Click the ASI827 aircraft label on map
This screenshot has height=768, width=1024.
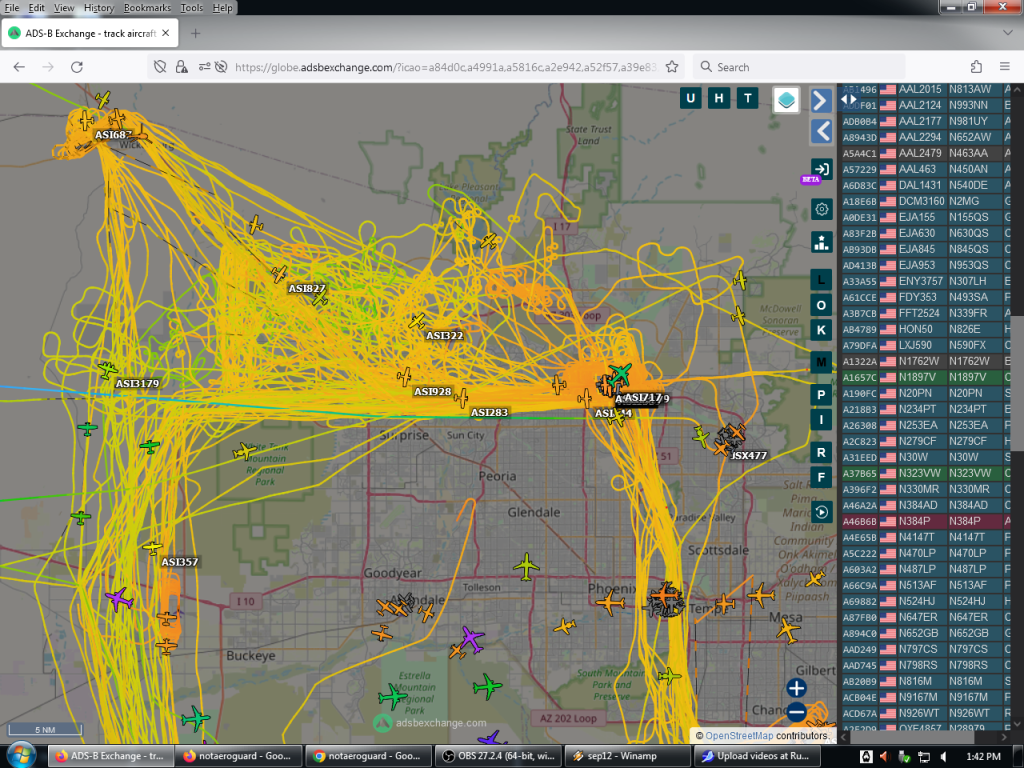[x=307, y=288]
